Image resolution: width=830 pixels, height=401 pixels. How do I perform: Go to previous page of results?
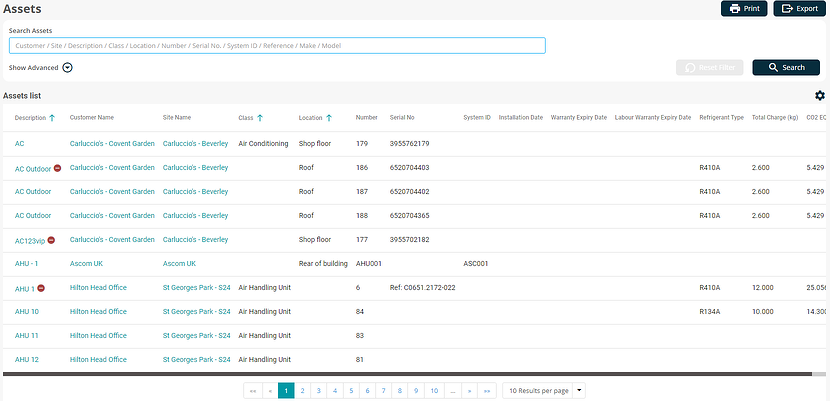(x=270, y=391)
